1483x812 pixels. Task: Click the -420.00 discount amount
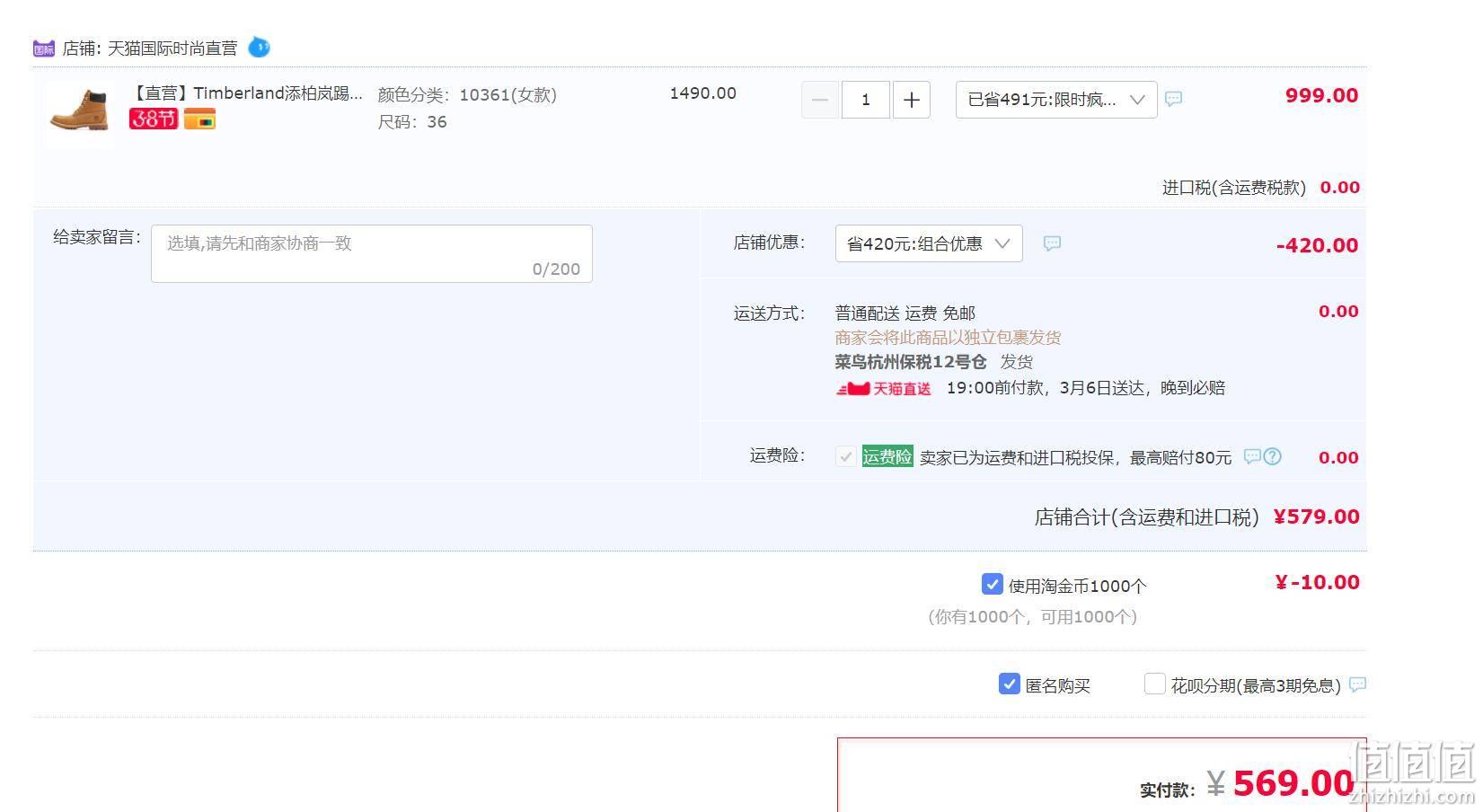pos(1317,245)
